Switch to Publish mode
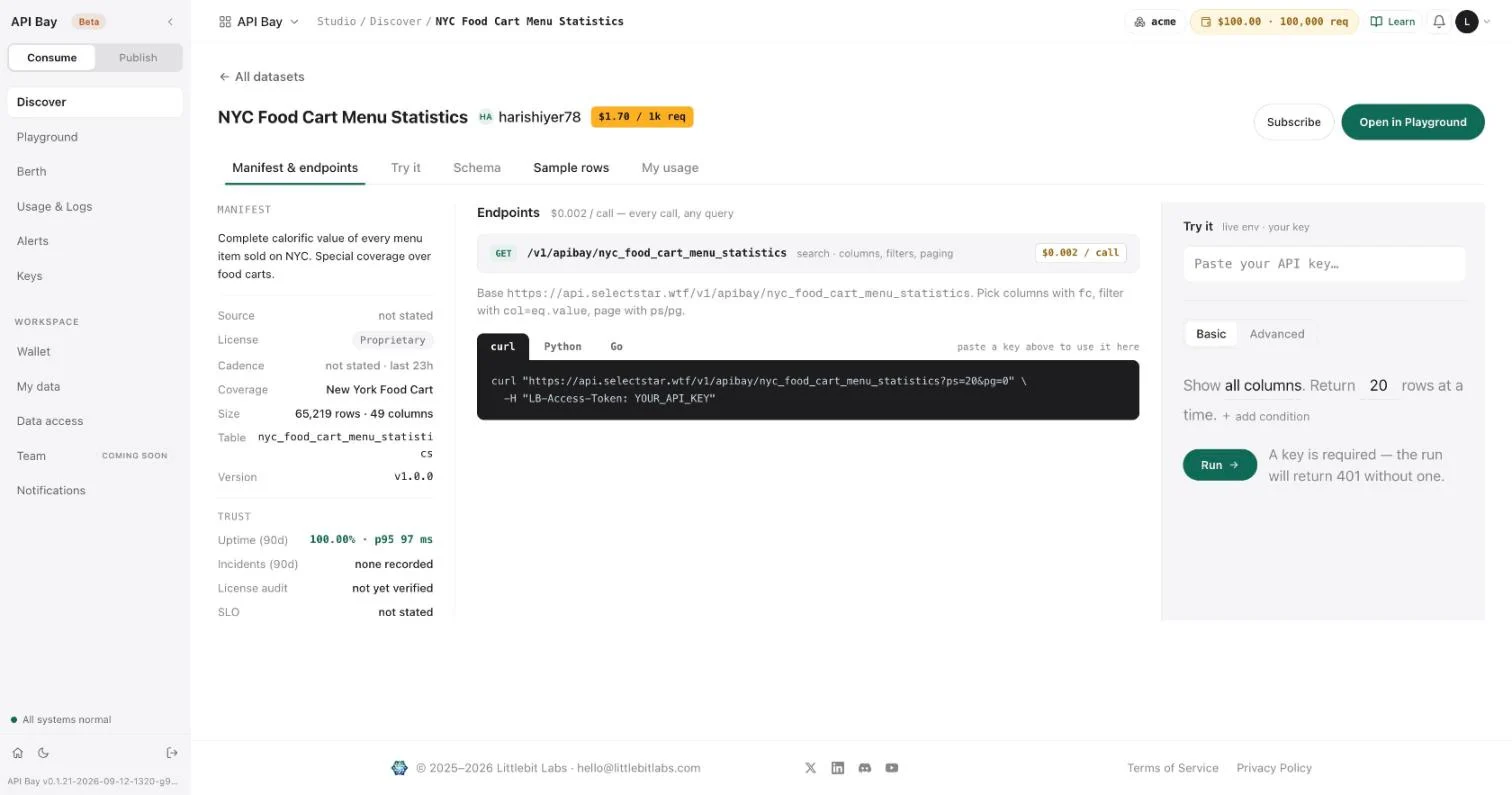1512x795 pixels. [138, 57]
